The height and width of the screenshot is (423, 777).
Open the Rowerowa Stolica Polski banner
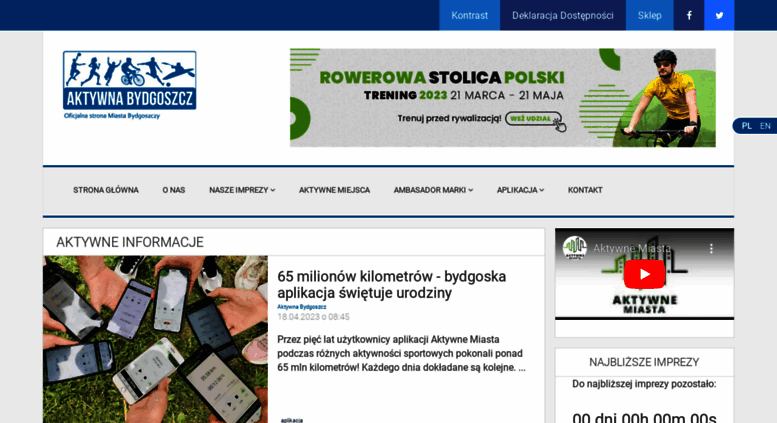coord(502,98)
